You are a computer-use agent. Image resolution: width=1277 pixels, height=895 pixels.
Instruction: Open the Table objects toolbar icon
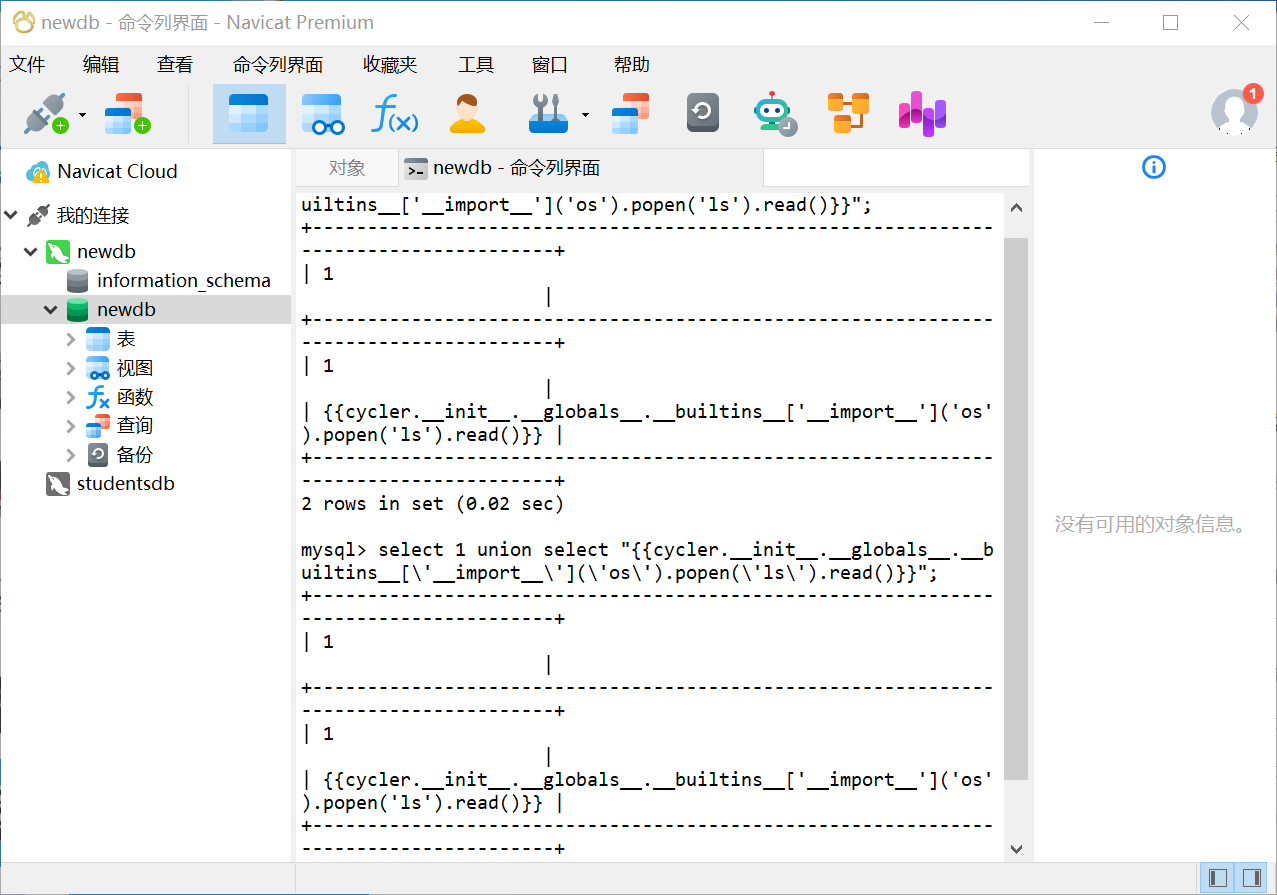[248, 114]
